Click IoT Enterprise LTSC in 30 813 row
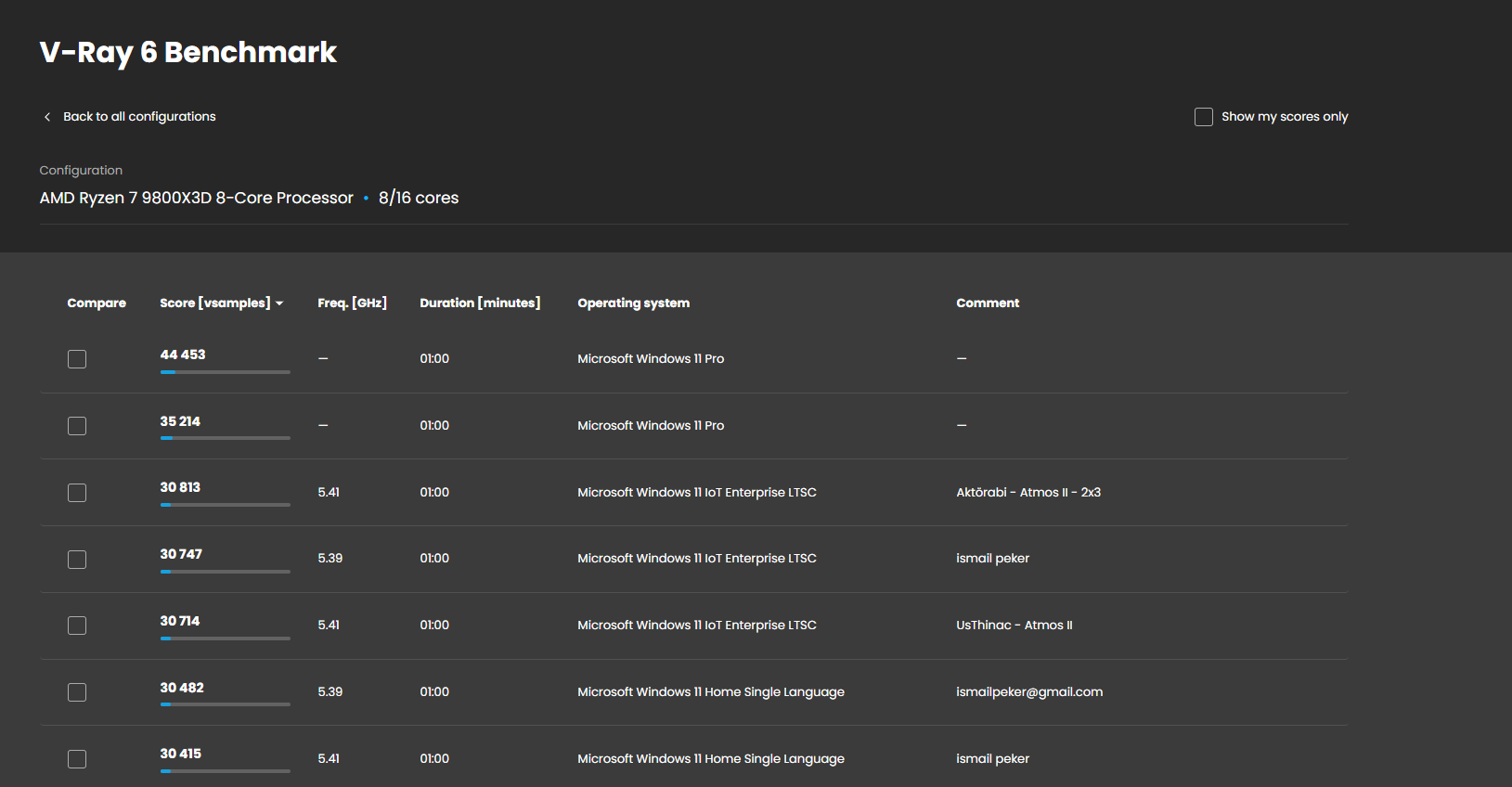This screenshot has height=787, width=1512. (x=697, y=493)
